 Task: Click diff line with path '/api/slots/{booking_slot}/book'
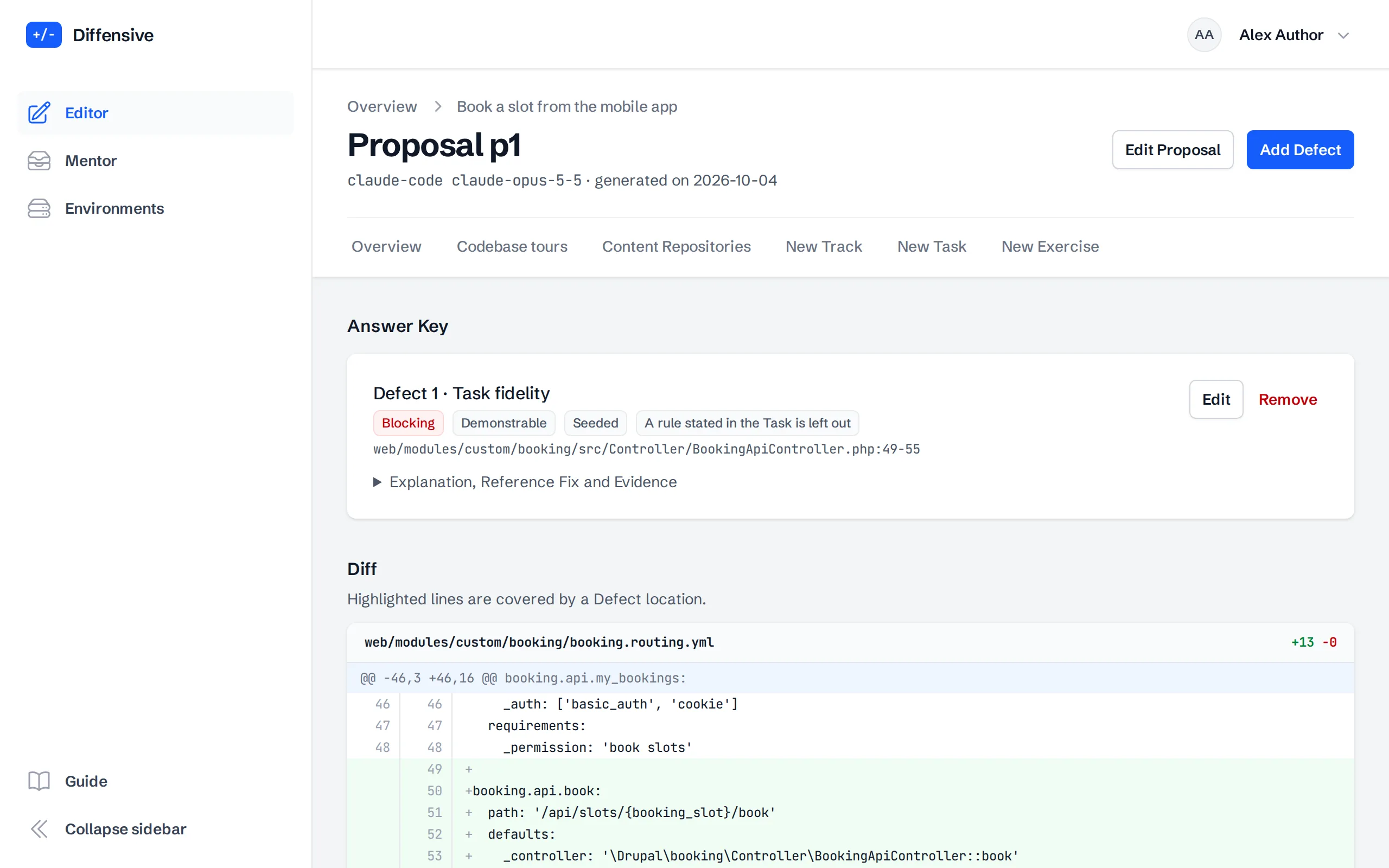click(851, 813)
